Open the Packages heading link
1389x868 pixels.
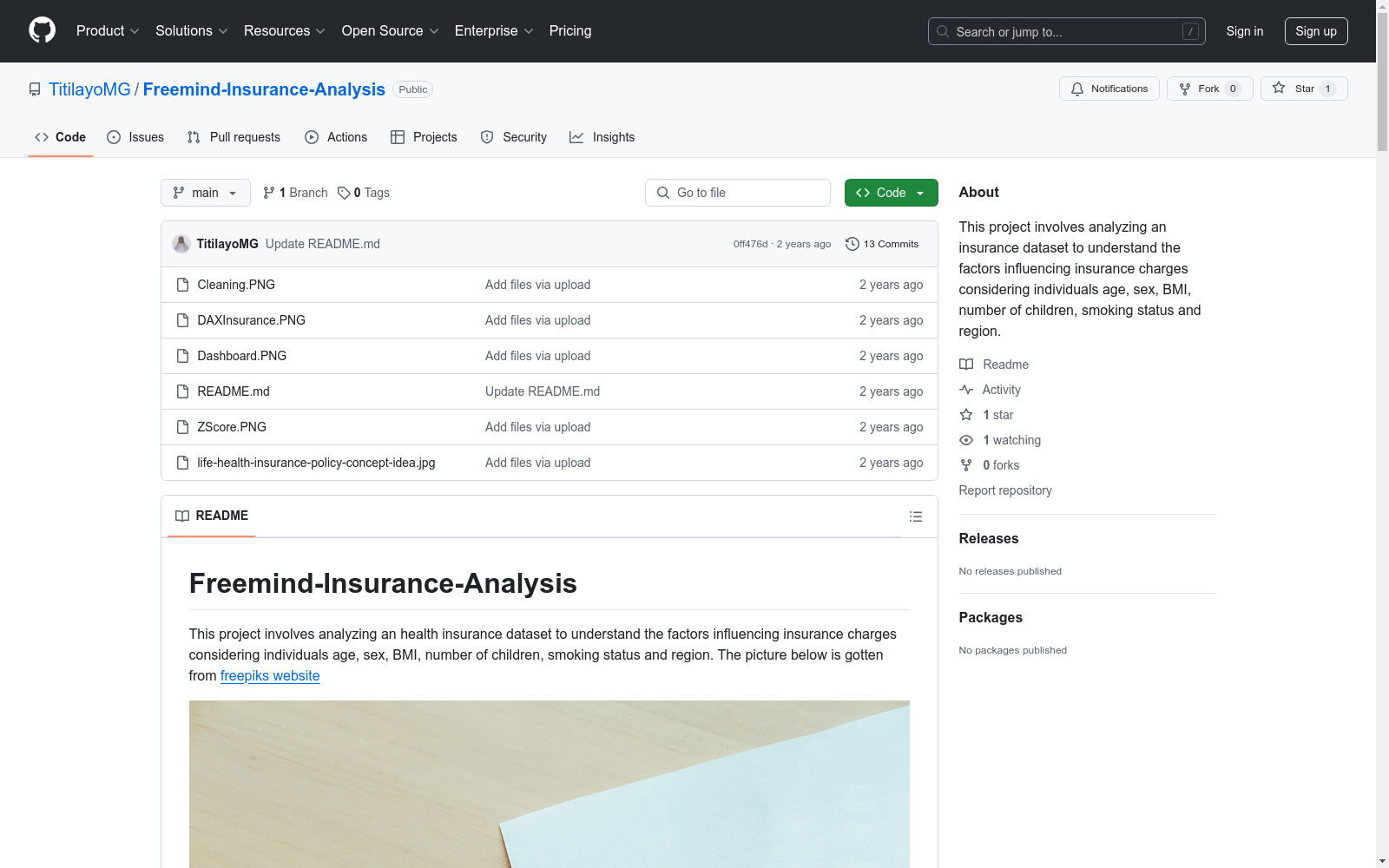point(991,617)
